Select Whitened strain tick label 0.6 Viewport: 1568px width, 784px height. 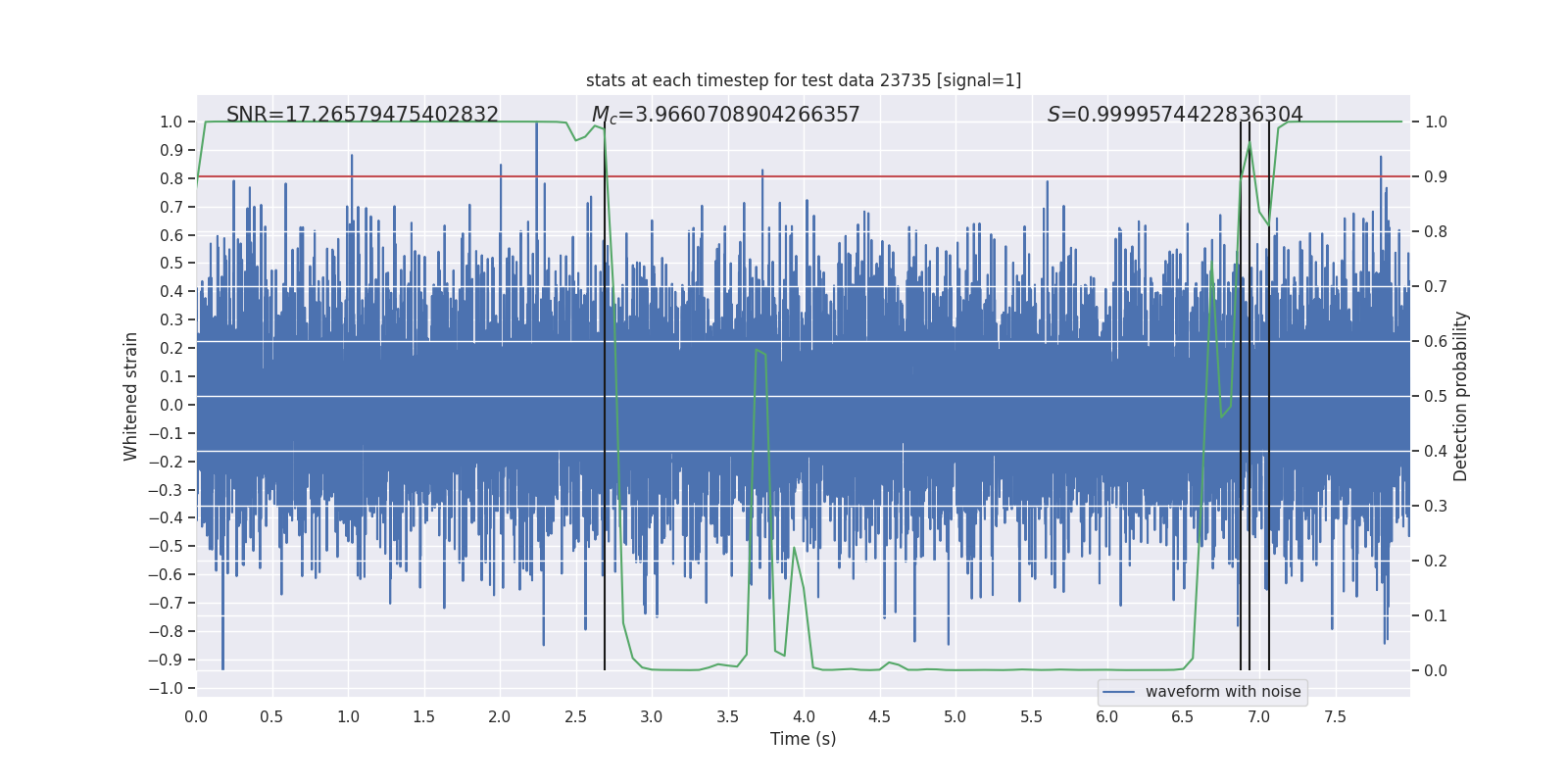coord(171,235)
